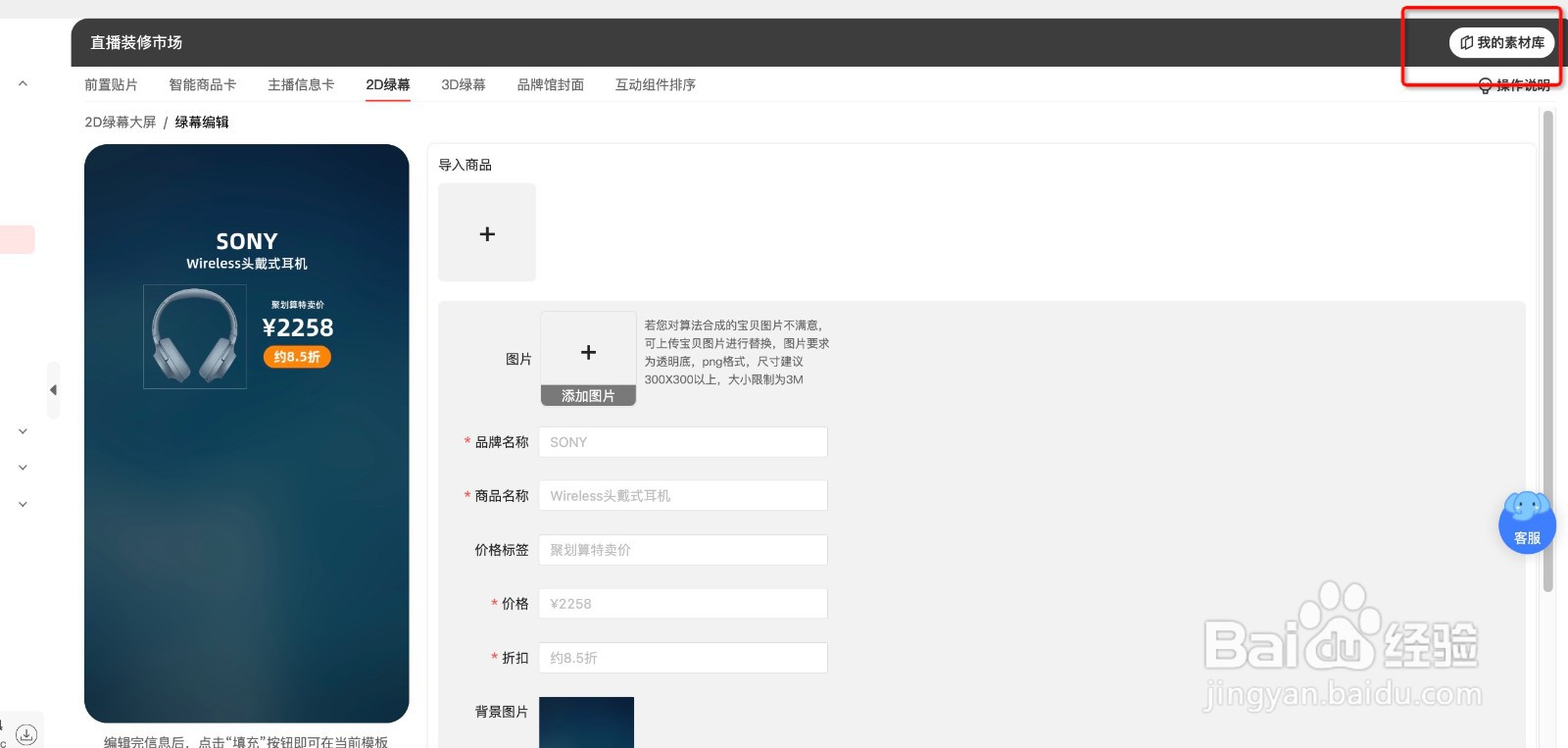Click the 约8.5折 badge in preview

pos(297,357)
